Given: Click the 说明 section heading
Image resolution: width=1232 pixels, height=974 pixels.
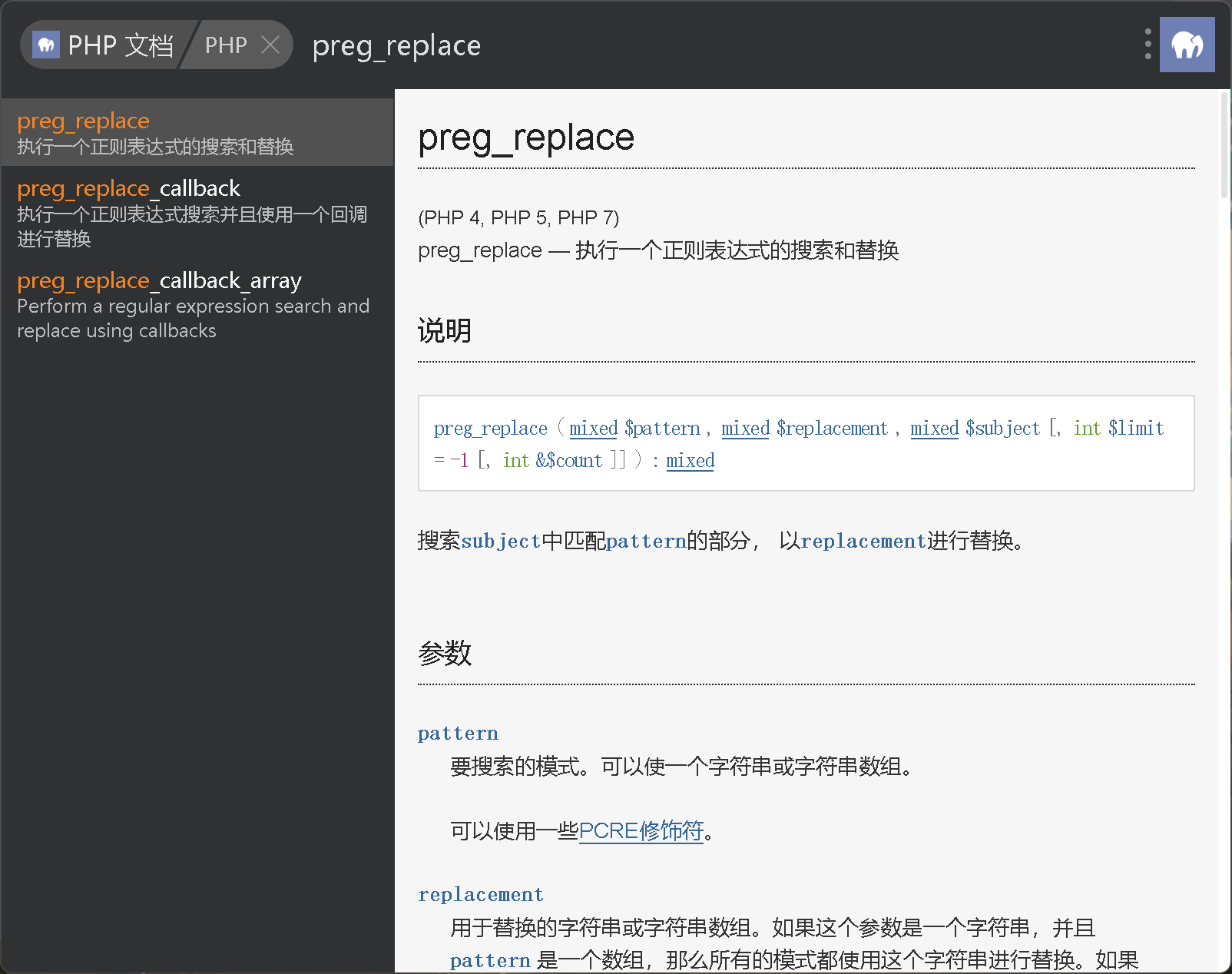Looking at the screenshot, I should pyautogui.click(x=445, y=331).
